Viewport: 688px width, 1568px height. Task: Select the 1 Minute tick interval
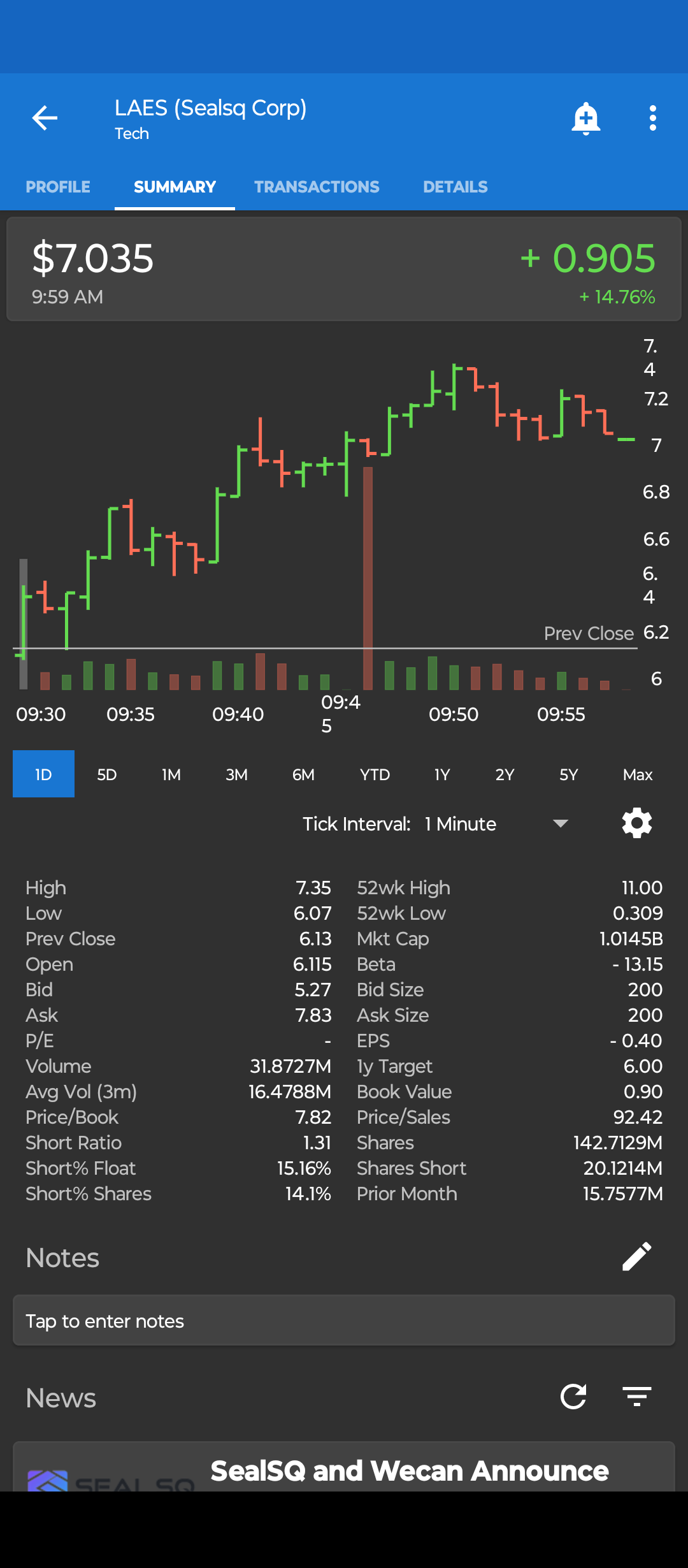coord(461,824)
